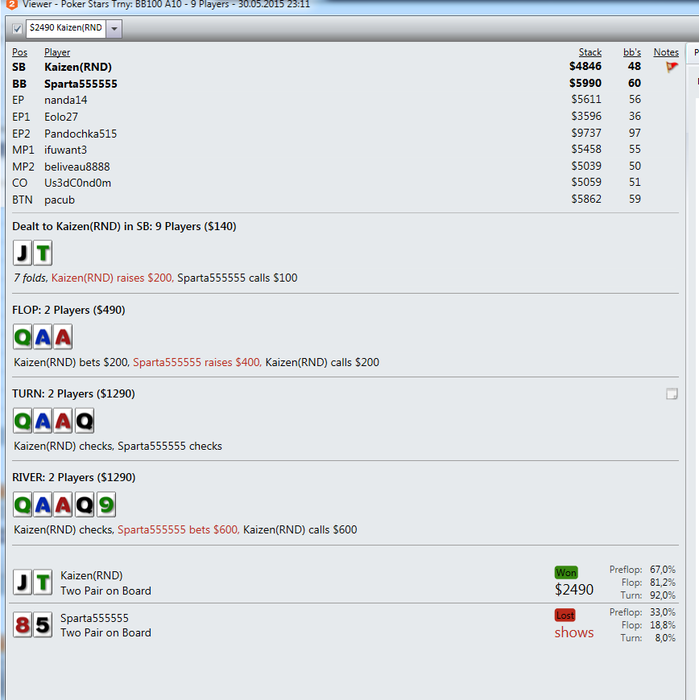Click the Holdem Manager icon in the title bar

[x=12, y=4]
